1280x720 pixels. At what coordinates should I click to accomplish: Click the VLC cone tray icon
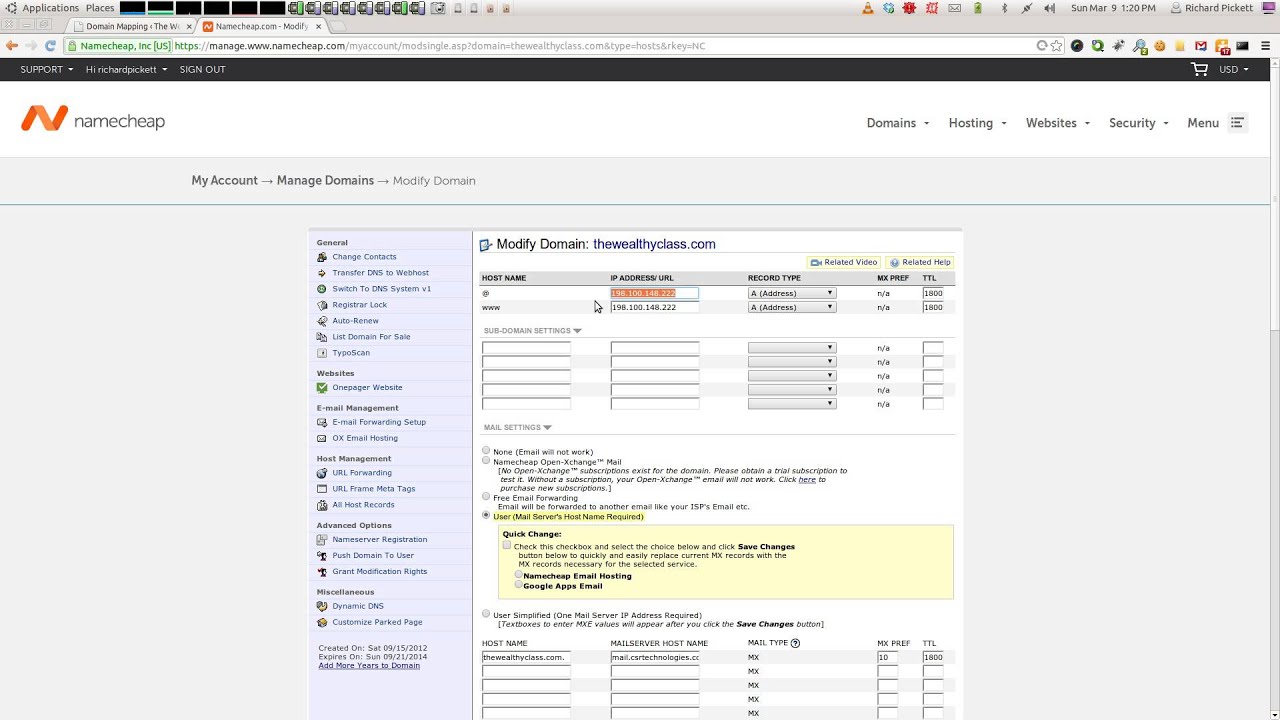click(867, 8)
